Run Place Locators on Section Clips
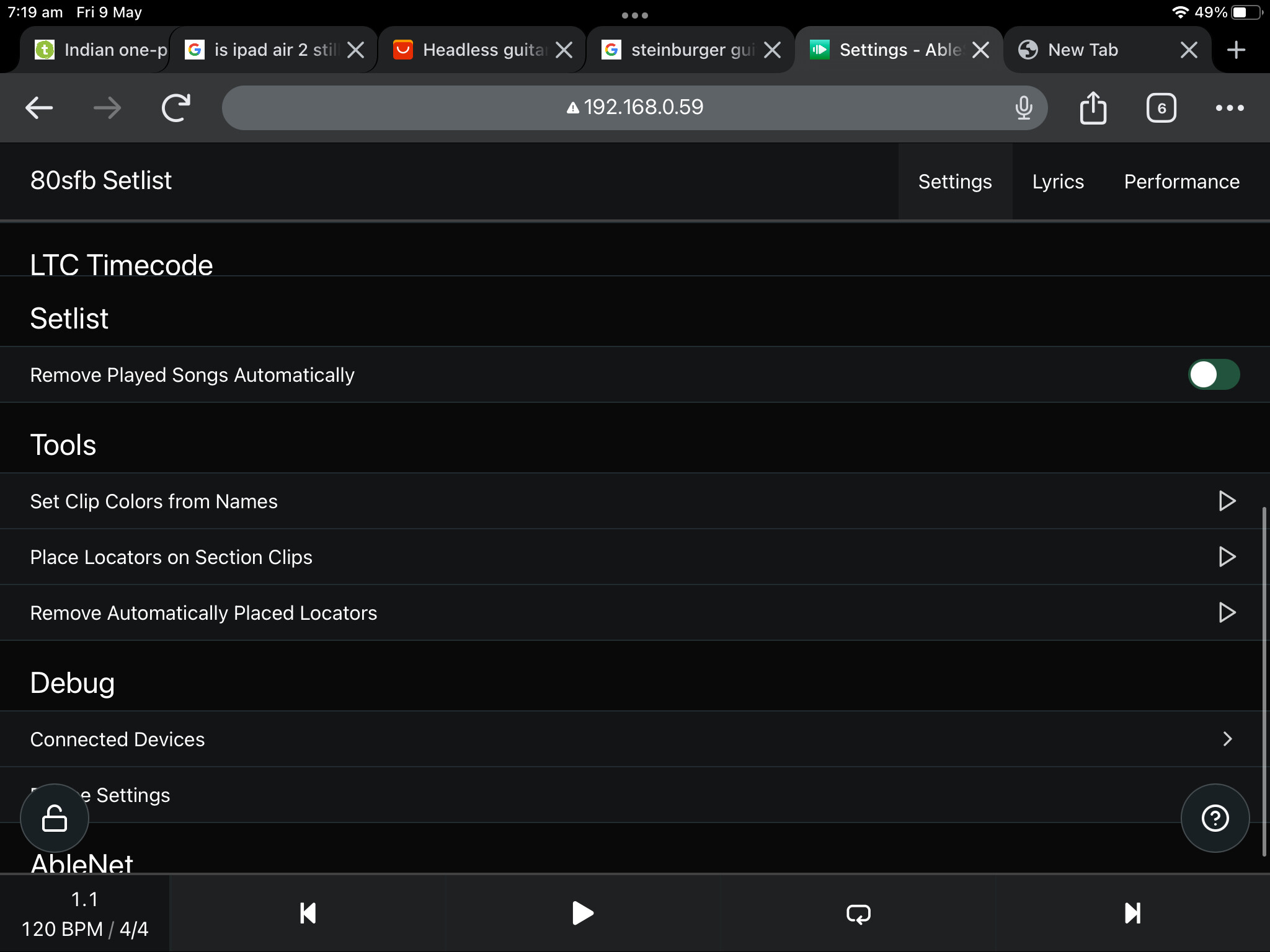 point(1227,557)
